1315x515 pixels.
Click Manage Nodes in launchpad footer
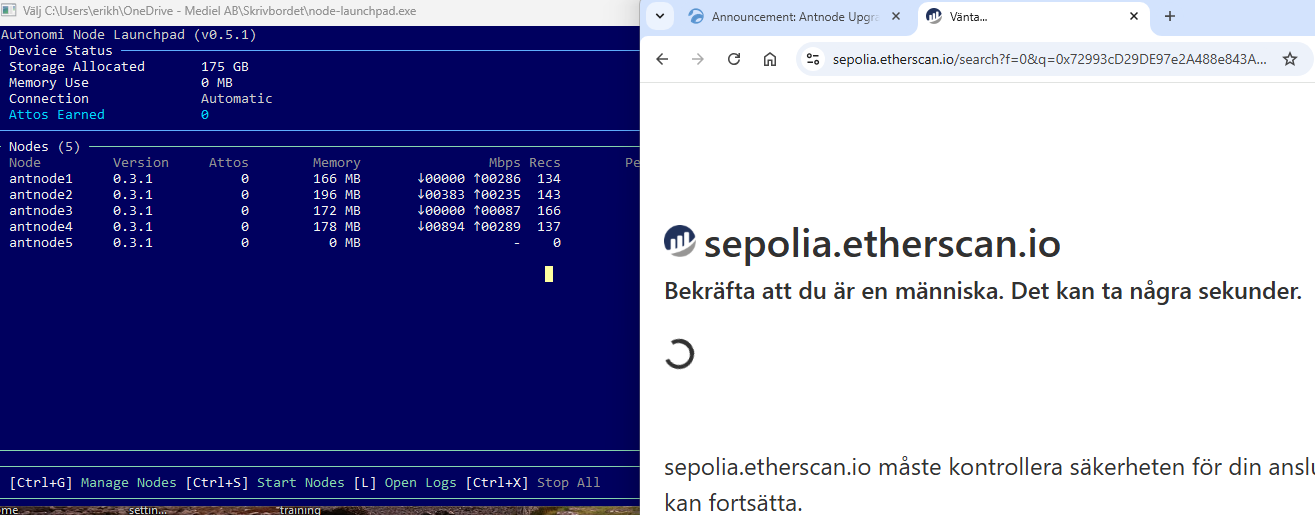point(129,482)
